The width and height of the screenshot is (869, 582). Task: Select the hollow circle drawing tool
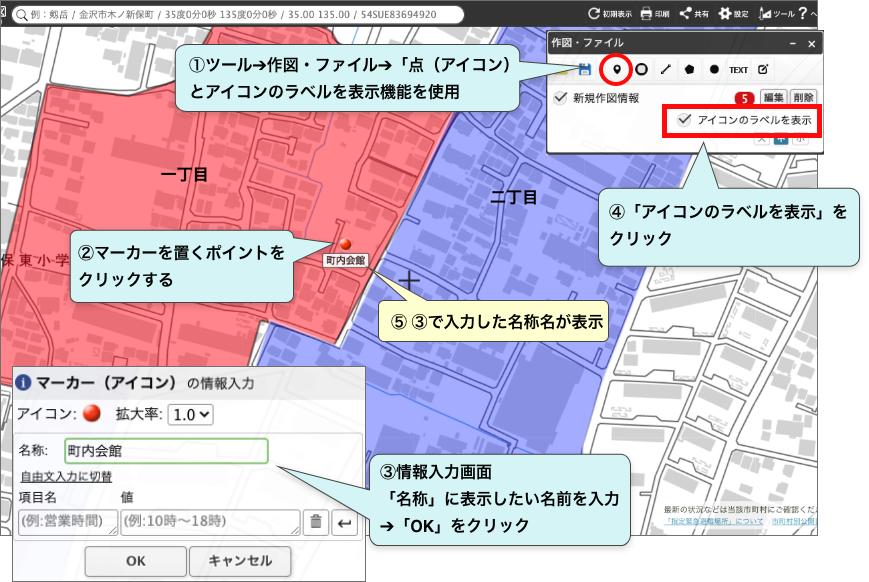coord(642,70)
